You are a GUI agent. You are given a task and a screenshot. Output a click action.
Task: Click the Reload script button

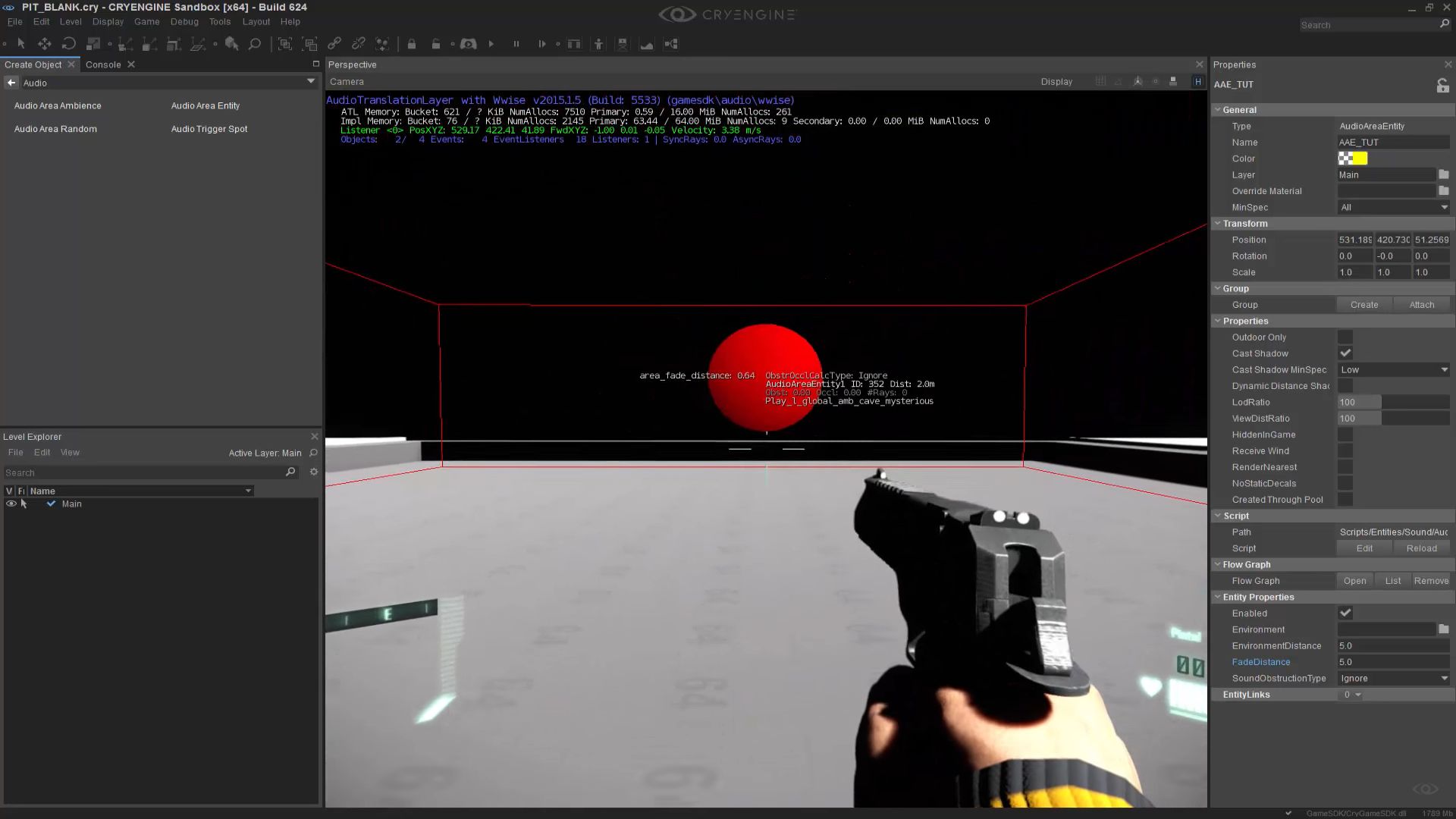1421,548
